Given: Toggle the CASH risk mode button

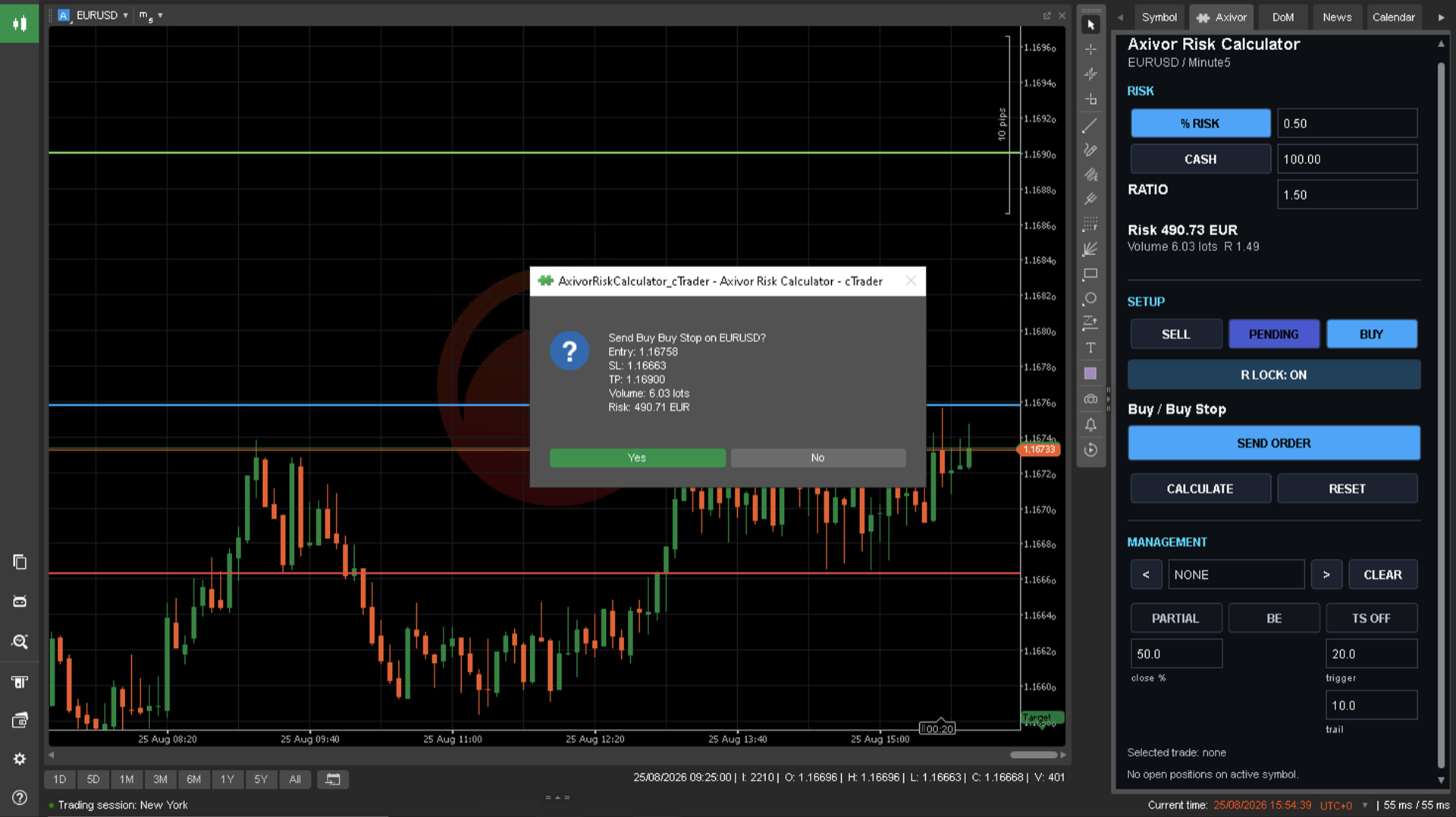Looking at the screenshot, I should coord(1200,159).
